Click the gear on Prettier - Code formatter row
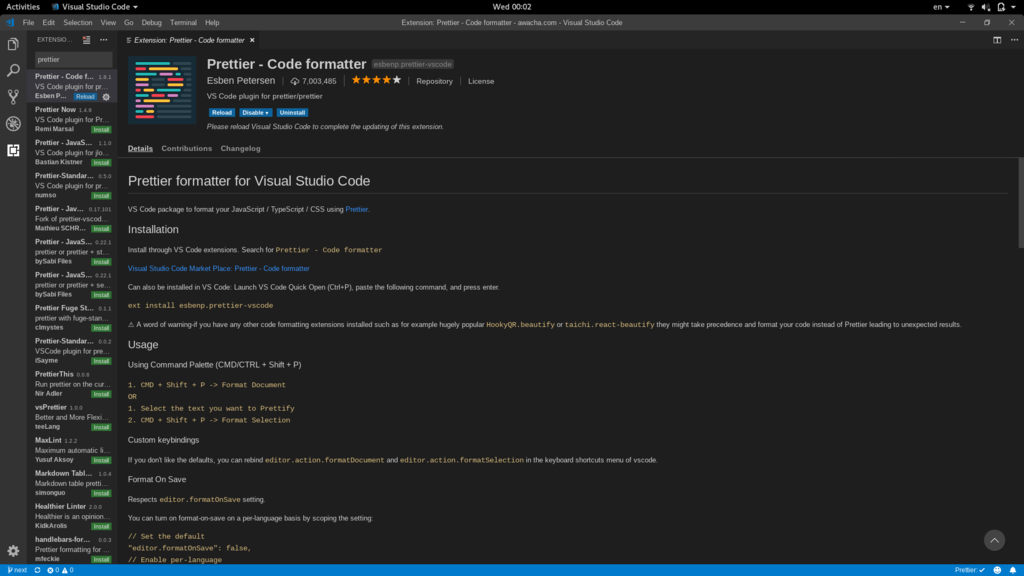 tap(106, 97)
